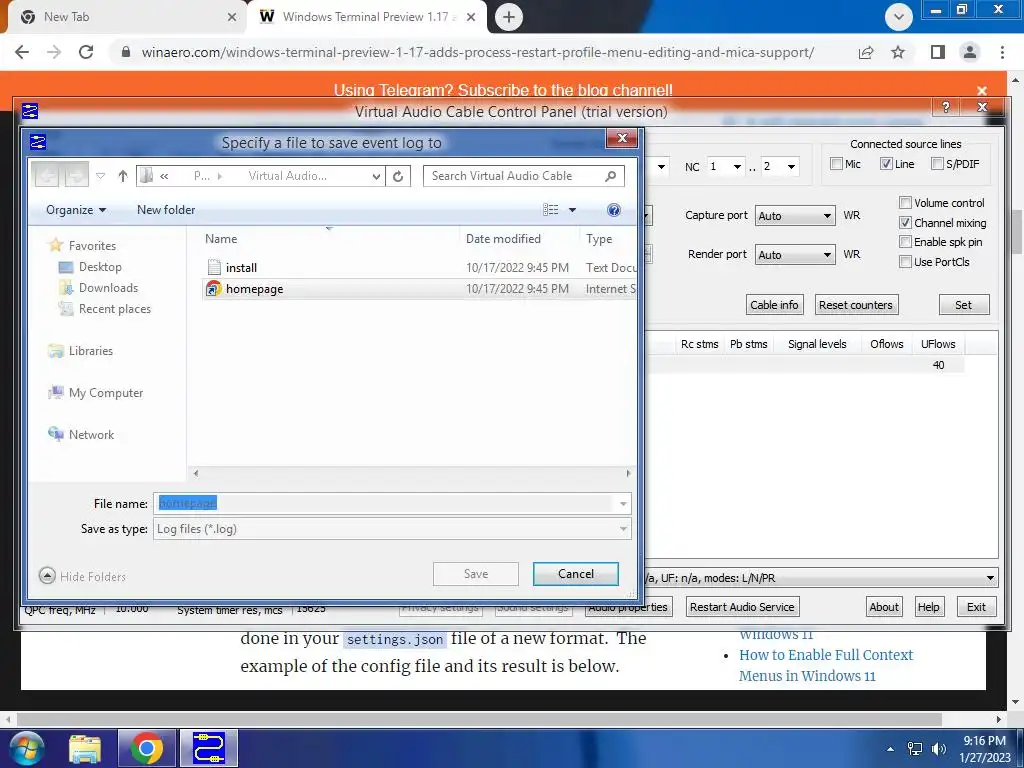Screen dimensions: 1024x768
Task: Tick the Use PortCls checkbox
Action: (905, 261)
